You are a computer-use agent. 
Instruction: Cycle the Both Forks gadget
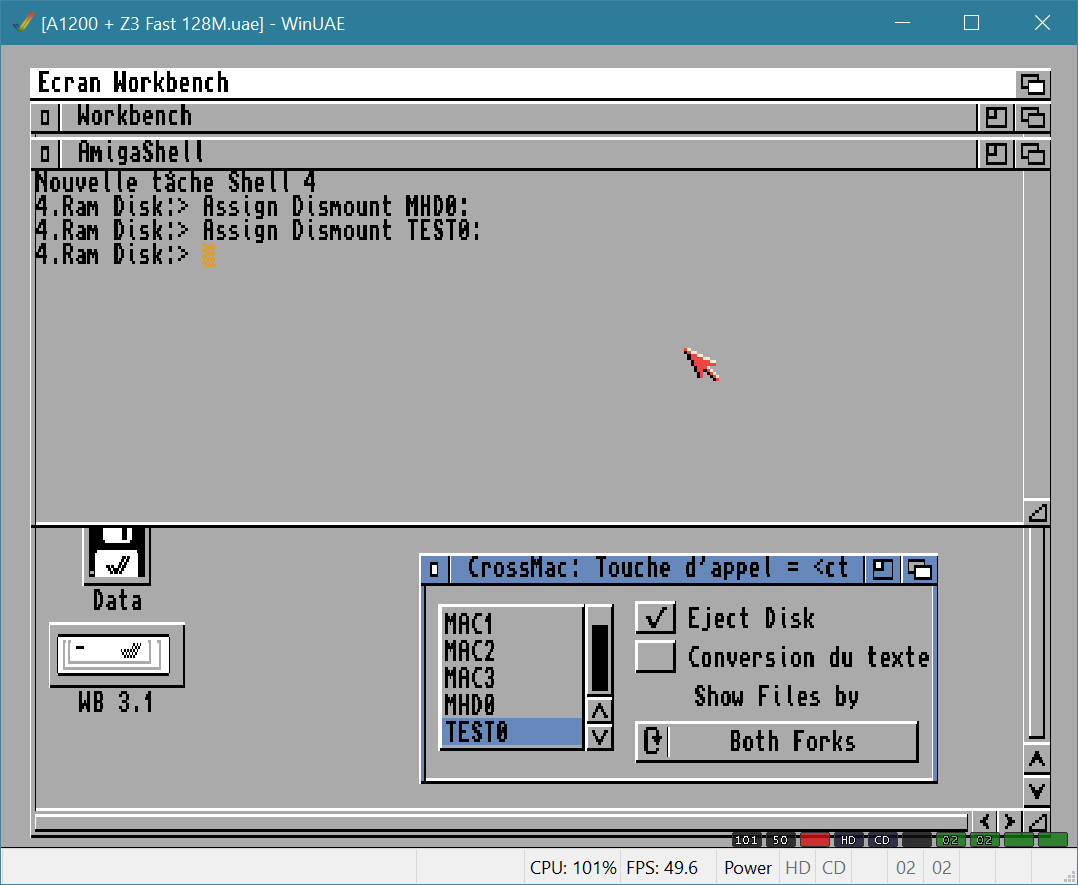tap(777, 741)
